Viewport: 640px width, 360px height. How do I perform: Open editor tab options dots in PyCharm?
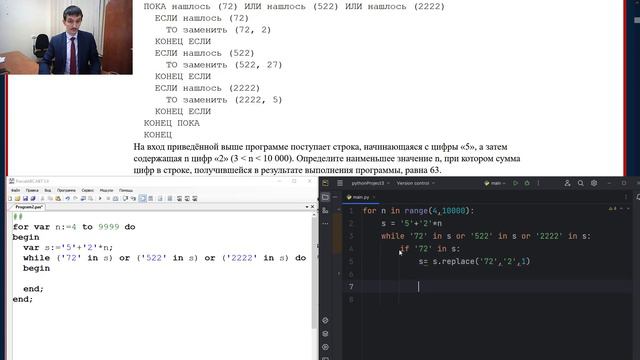[x=626, y=197]
